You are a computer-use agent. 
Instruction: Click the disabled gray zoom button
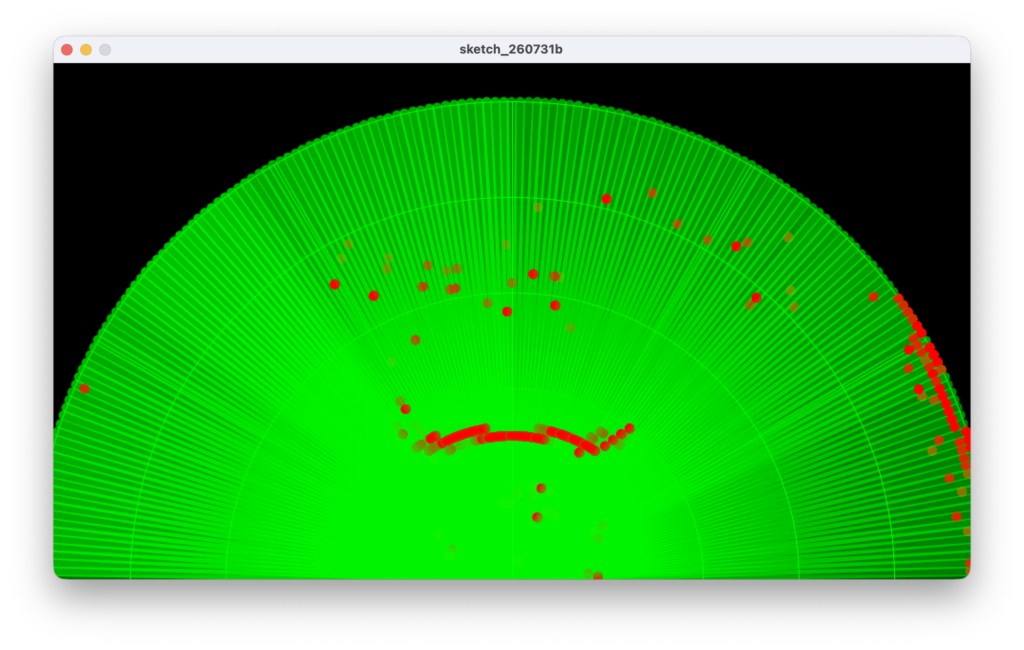point(104,50)
